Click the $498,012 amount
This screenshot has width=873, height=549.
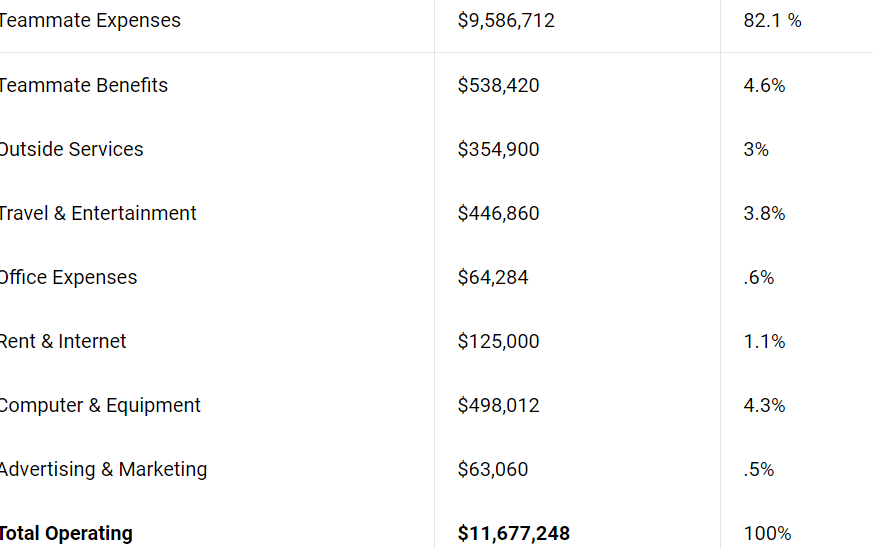(x=498, y=405)
